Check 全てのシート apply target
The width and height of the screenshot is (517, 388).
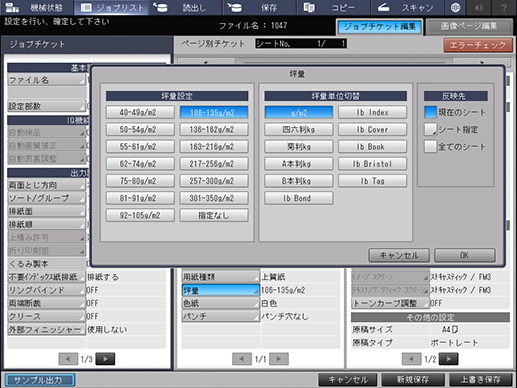(430, 147)
